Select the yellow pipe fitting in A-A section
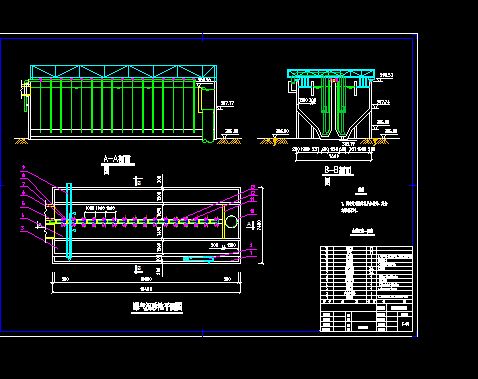Image resolution: width=478 pixels, height=379 pixels. click(x=201, y=99)
